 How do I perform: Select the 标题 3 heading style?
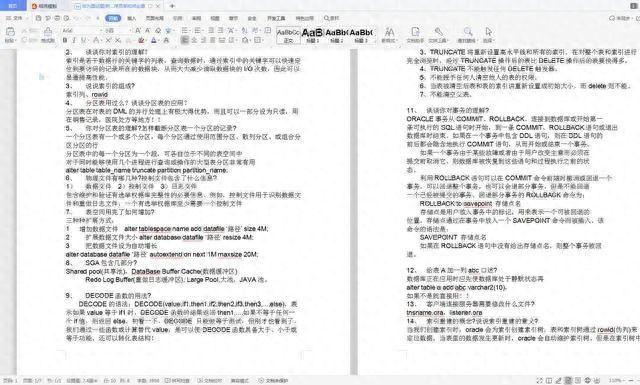point(361,36)
